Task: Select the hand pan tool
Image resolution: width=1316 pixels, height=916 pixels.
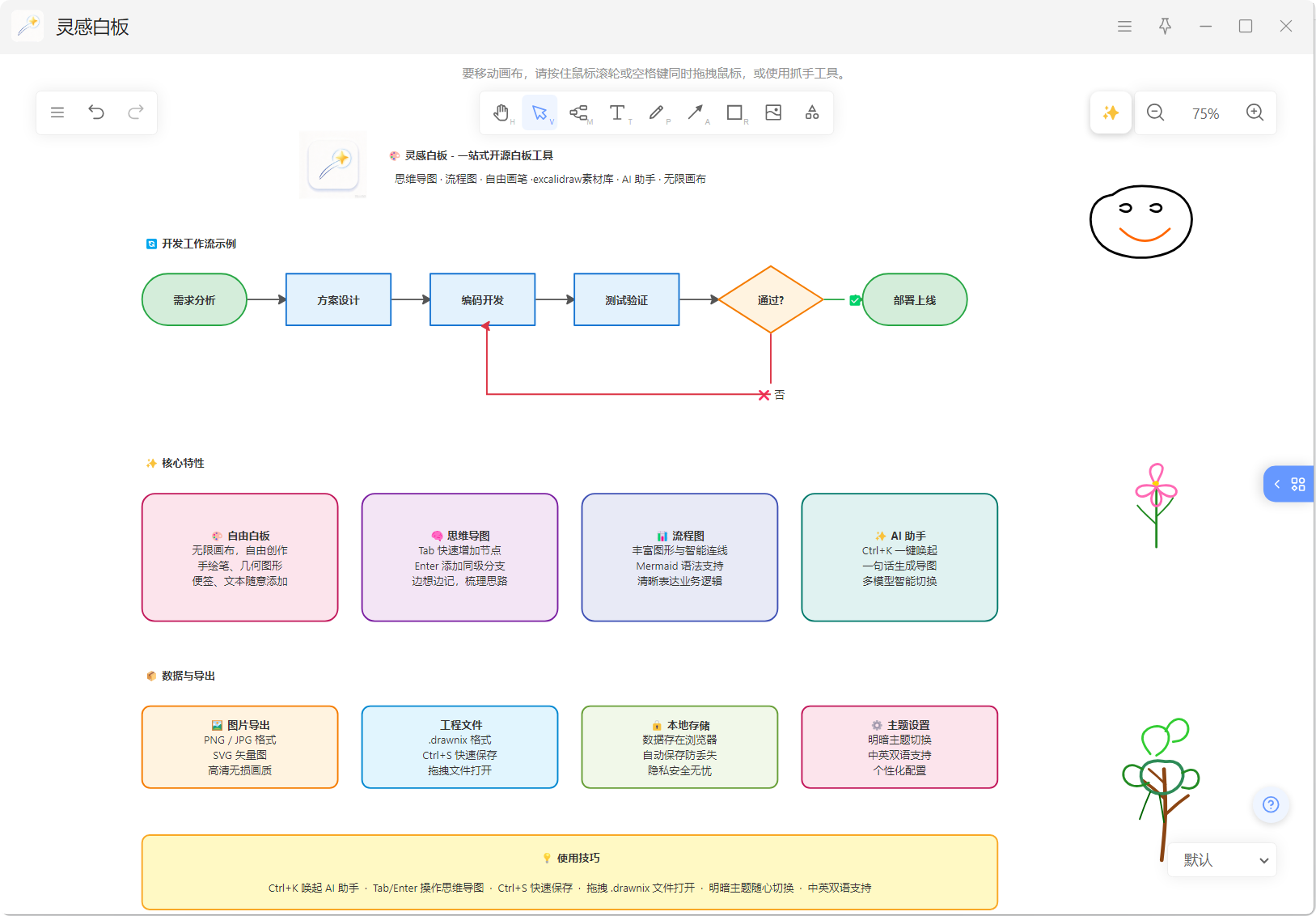Action: pyautogui.click(x=501, y=112)
